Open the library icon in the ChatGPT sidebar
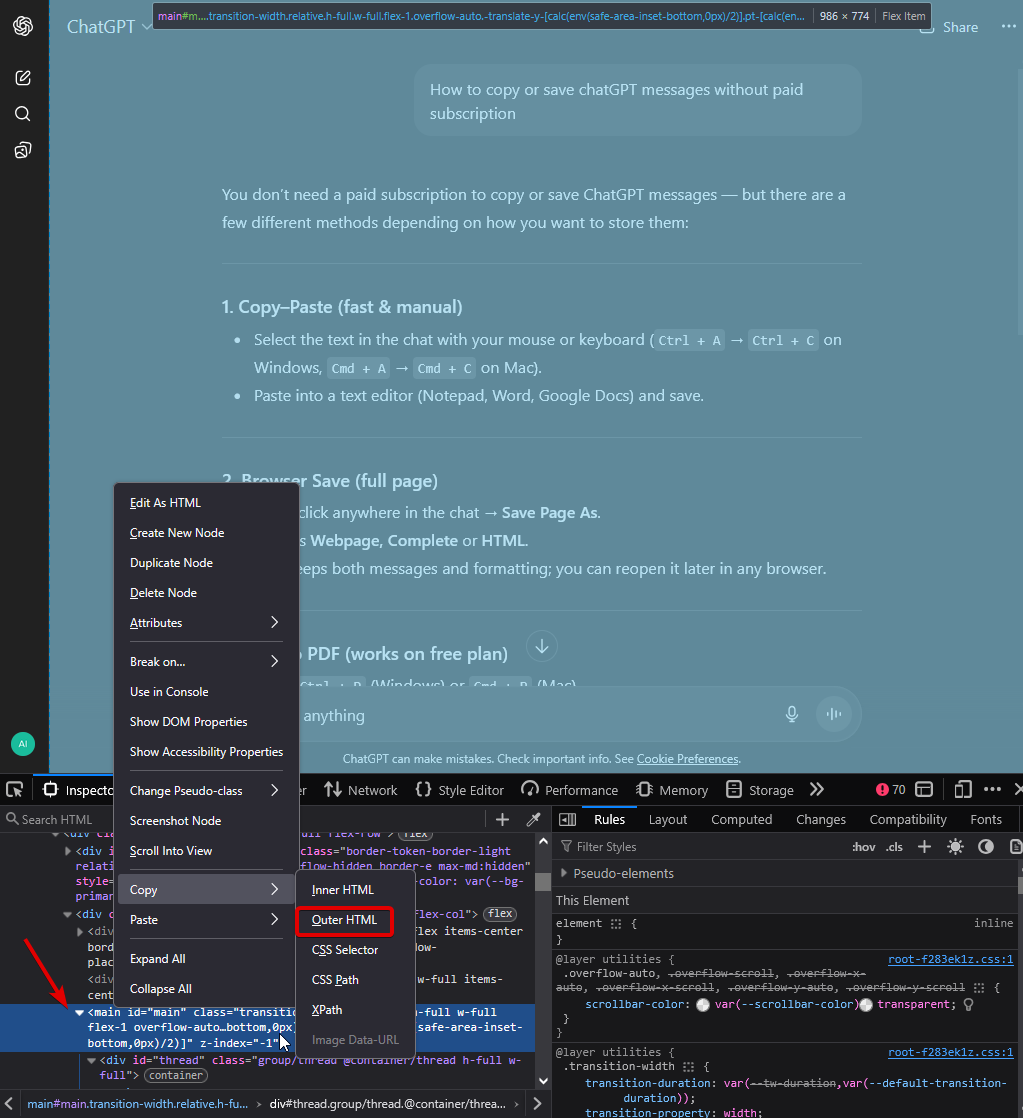Image resolution: width=1023 pixels, height=1118 pixels. tap(23, 150)
